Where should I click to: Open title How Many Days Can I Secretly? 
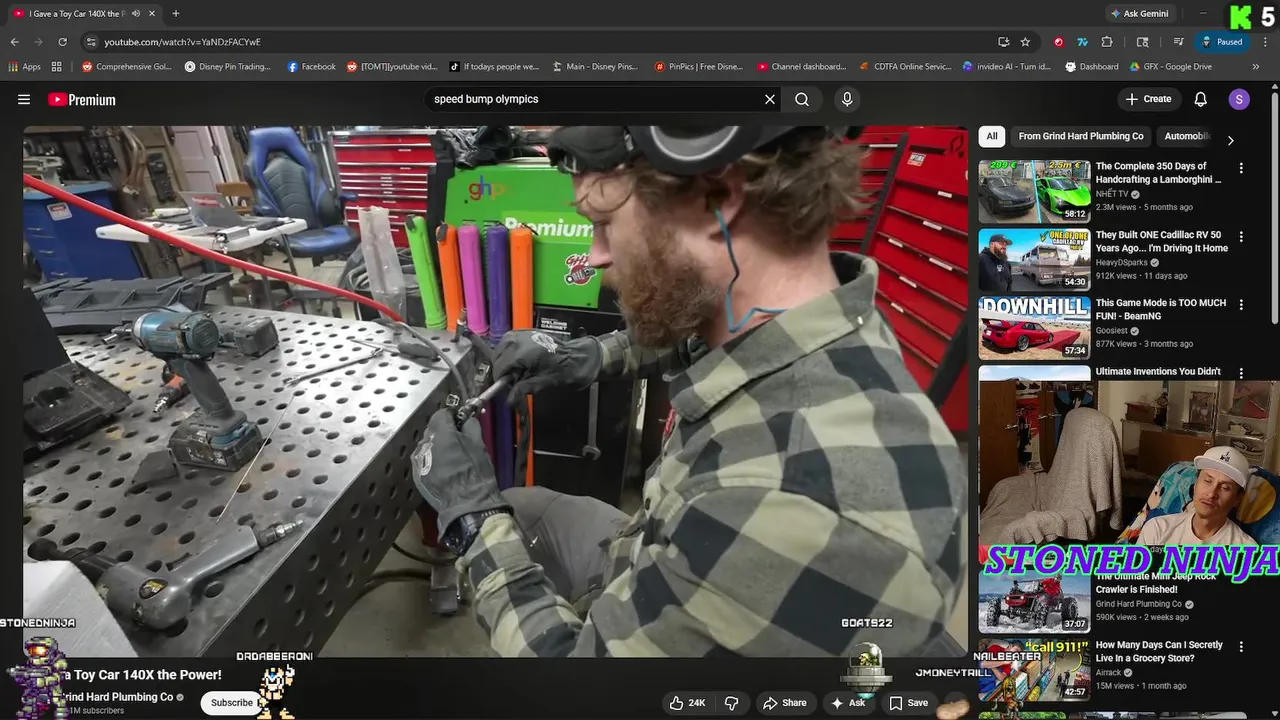1159,652
